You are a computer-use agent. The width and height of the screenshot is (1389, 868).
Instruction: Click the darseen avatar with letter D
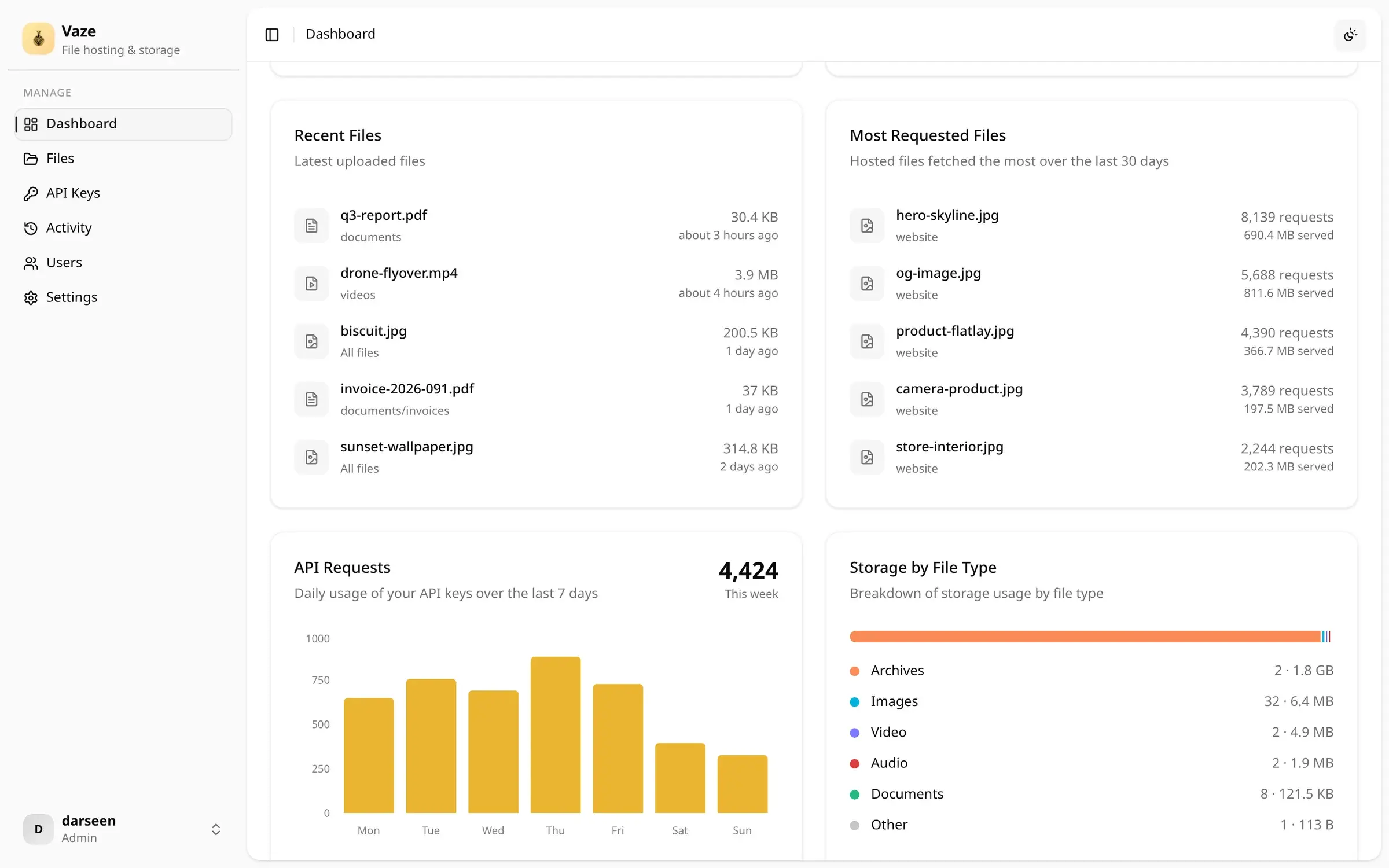tap(38, 829)
